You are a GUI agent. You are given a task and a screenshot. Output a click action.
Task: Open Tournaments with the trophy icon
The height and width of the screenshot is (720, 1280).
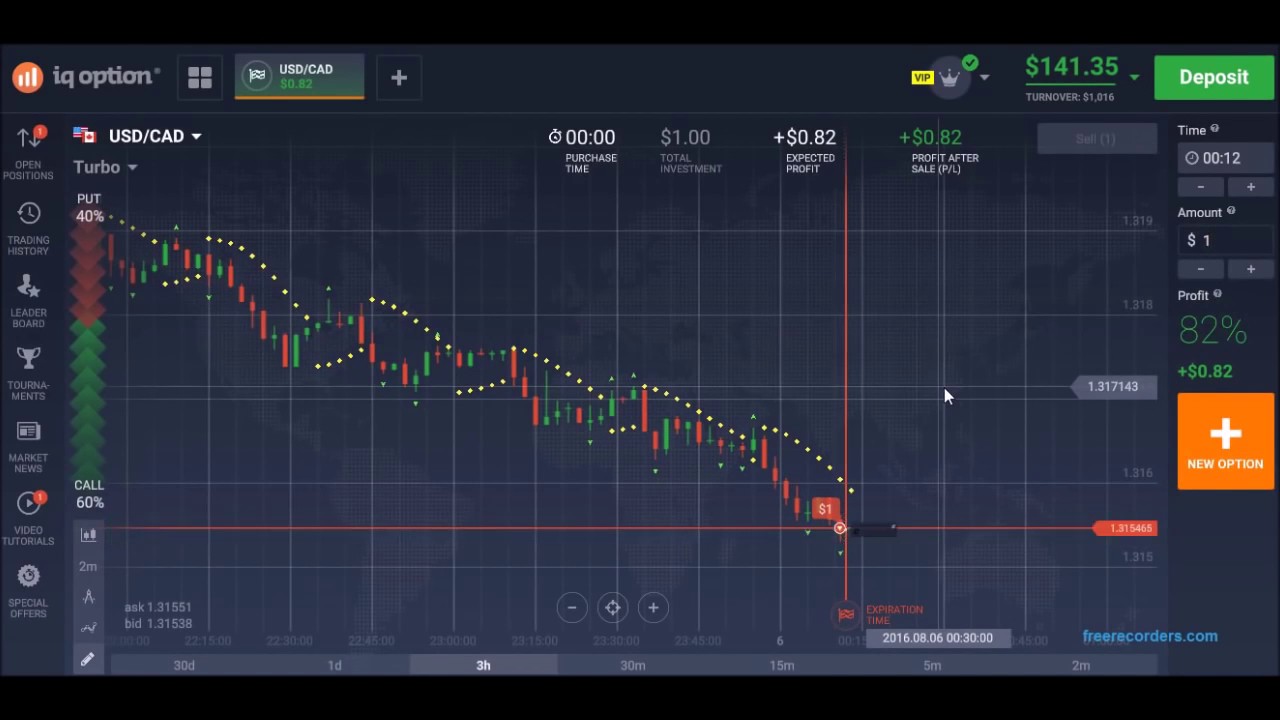pyautogui.click(x=28, y=374)
